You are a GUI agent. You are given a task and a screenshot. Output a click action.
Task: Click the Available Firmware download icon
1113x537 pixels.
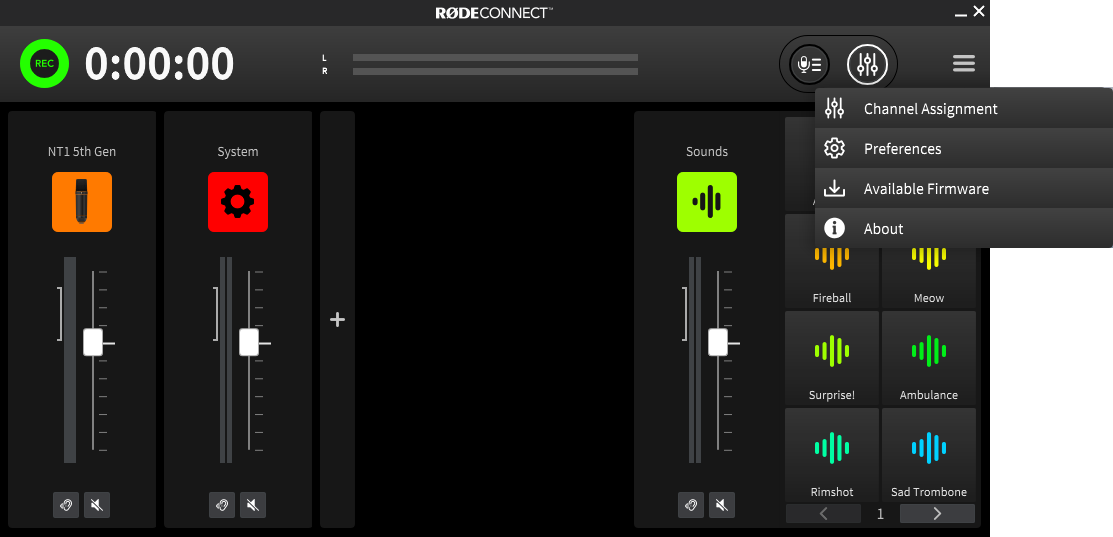[834, 189]
